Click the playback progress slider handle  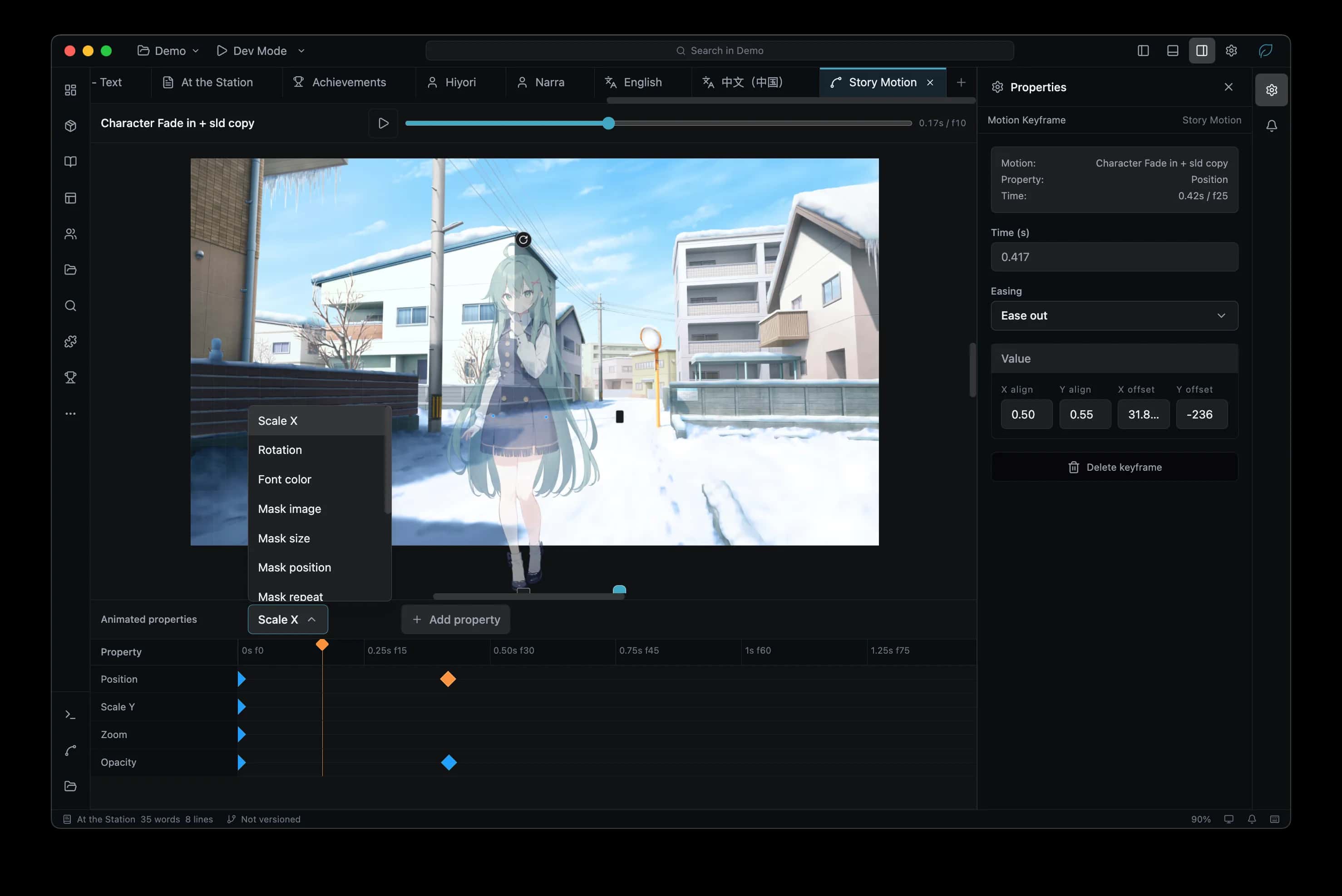pos(608,123)
